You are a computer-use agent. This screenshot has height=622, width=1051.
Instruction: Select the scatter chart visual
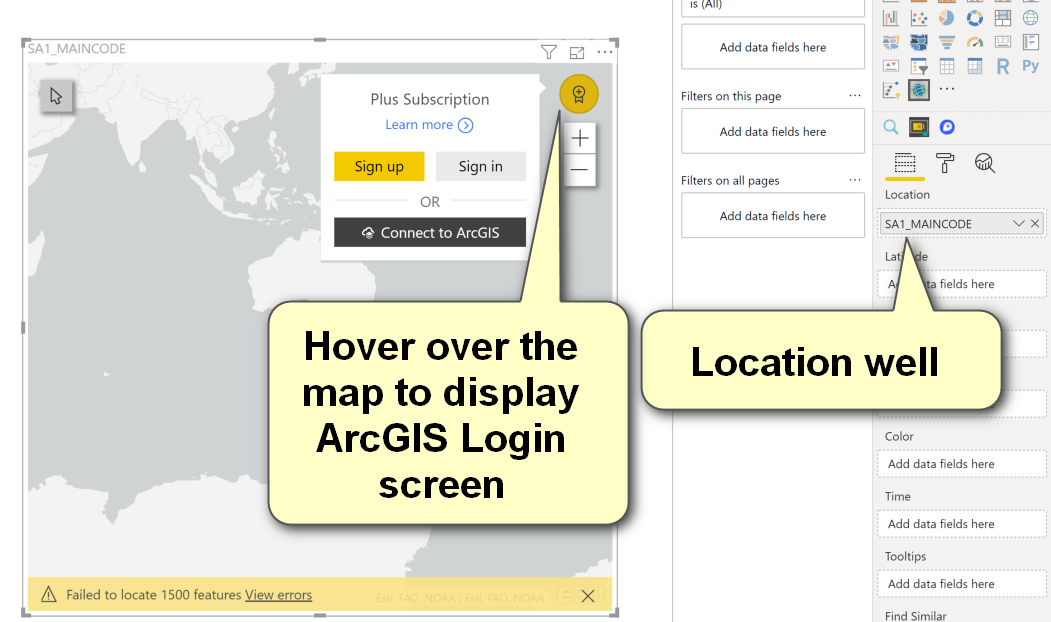(919, 18)
